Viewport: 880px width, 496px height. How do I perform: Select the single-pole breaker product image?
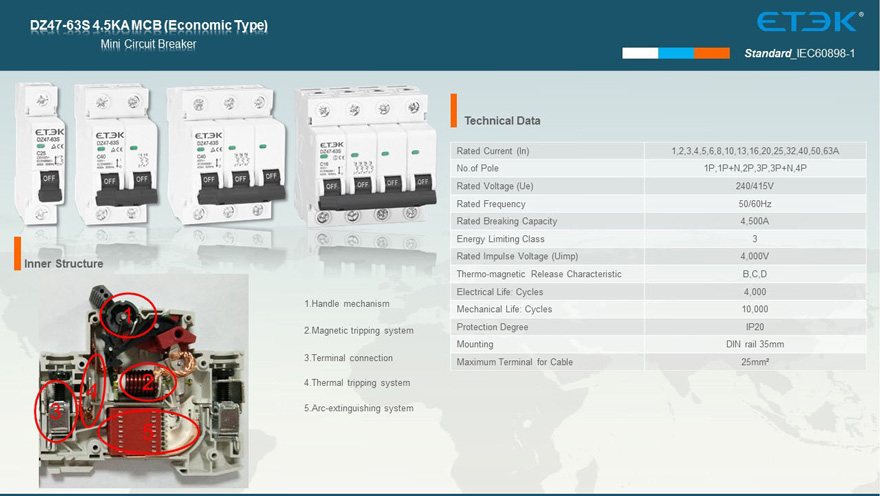point(40,154)
